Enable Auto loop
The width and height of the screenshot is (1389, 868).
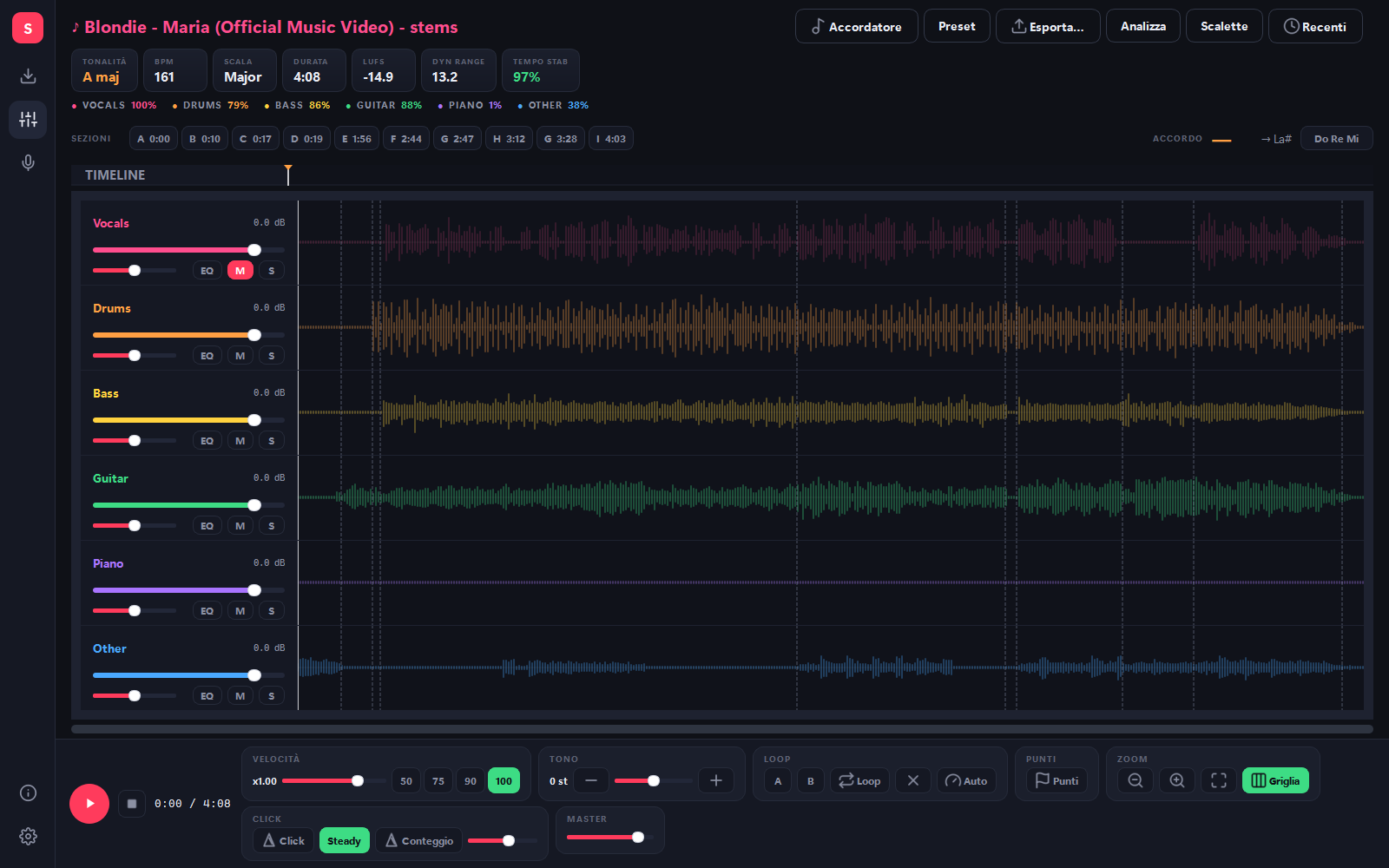966,780
